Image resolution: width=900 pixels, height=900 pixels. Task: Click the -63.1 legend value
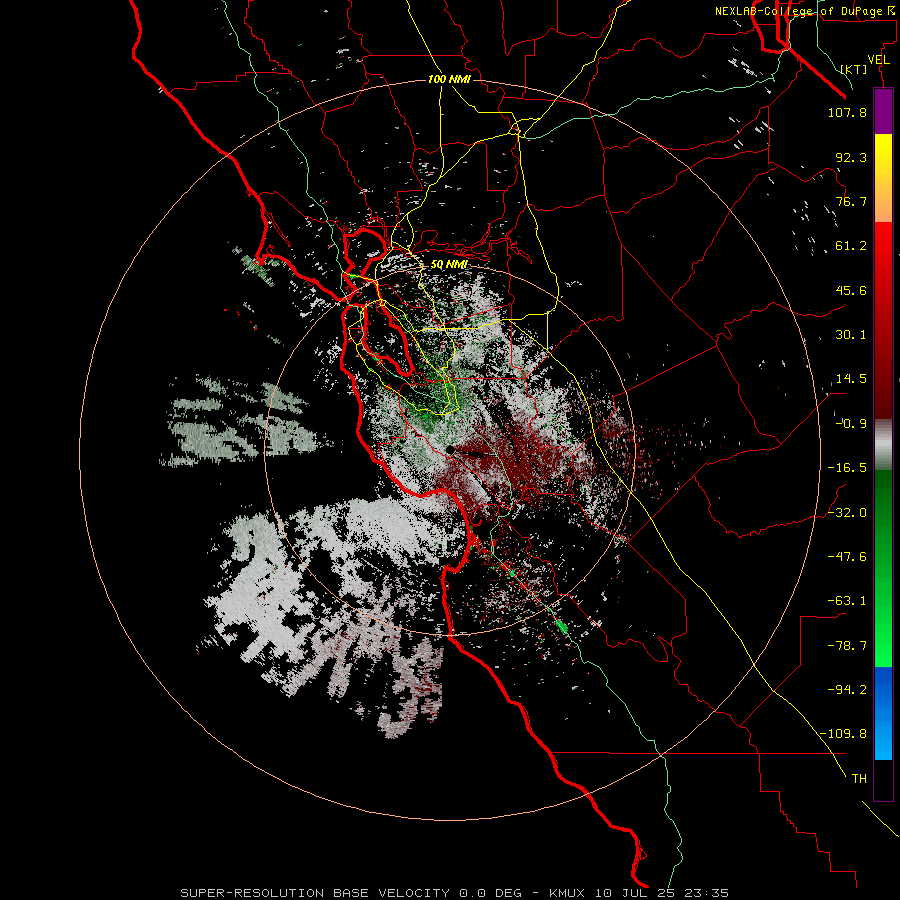(x=847, y=601)
